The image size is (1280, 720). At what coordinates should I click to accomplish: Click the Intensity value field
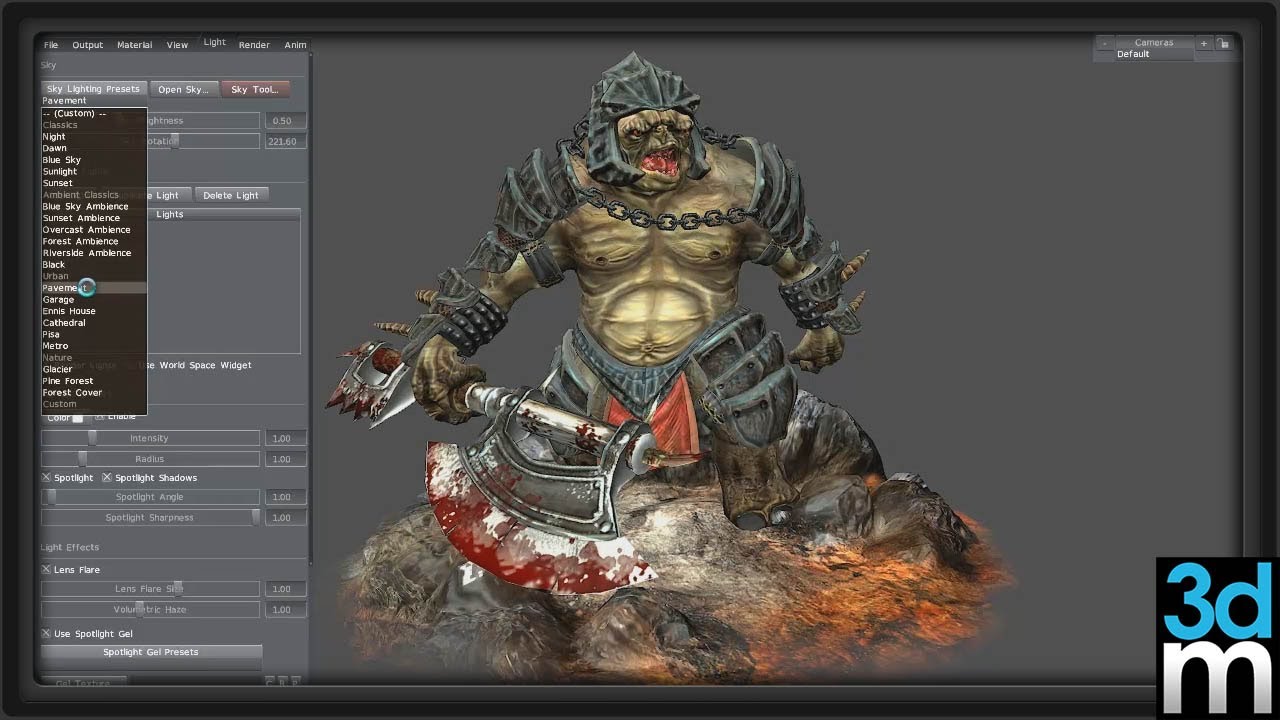284,438
